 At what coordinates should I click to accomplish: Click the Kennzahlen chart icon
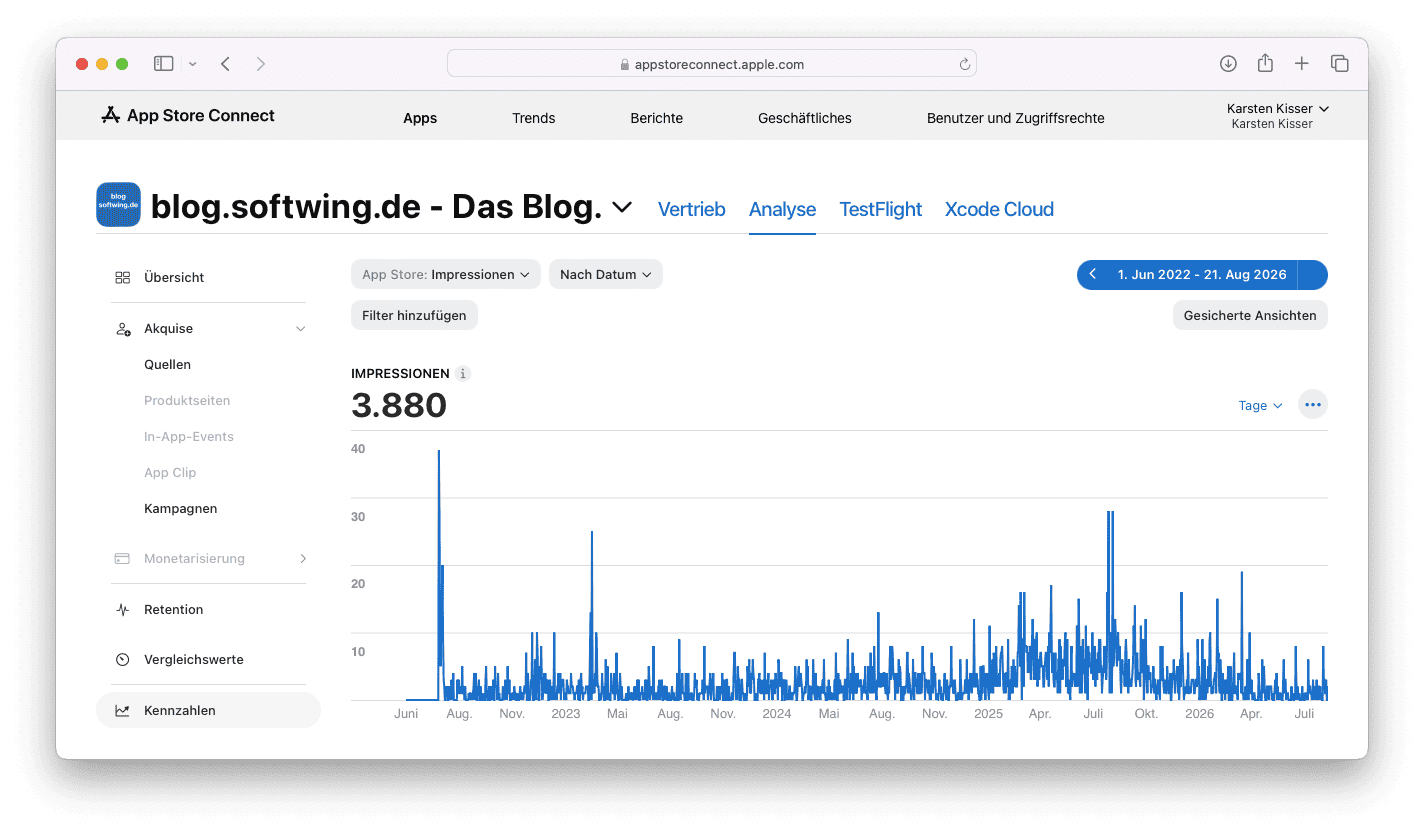click(x=122, y=711)
